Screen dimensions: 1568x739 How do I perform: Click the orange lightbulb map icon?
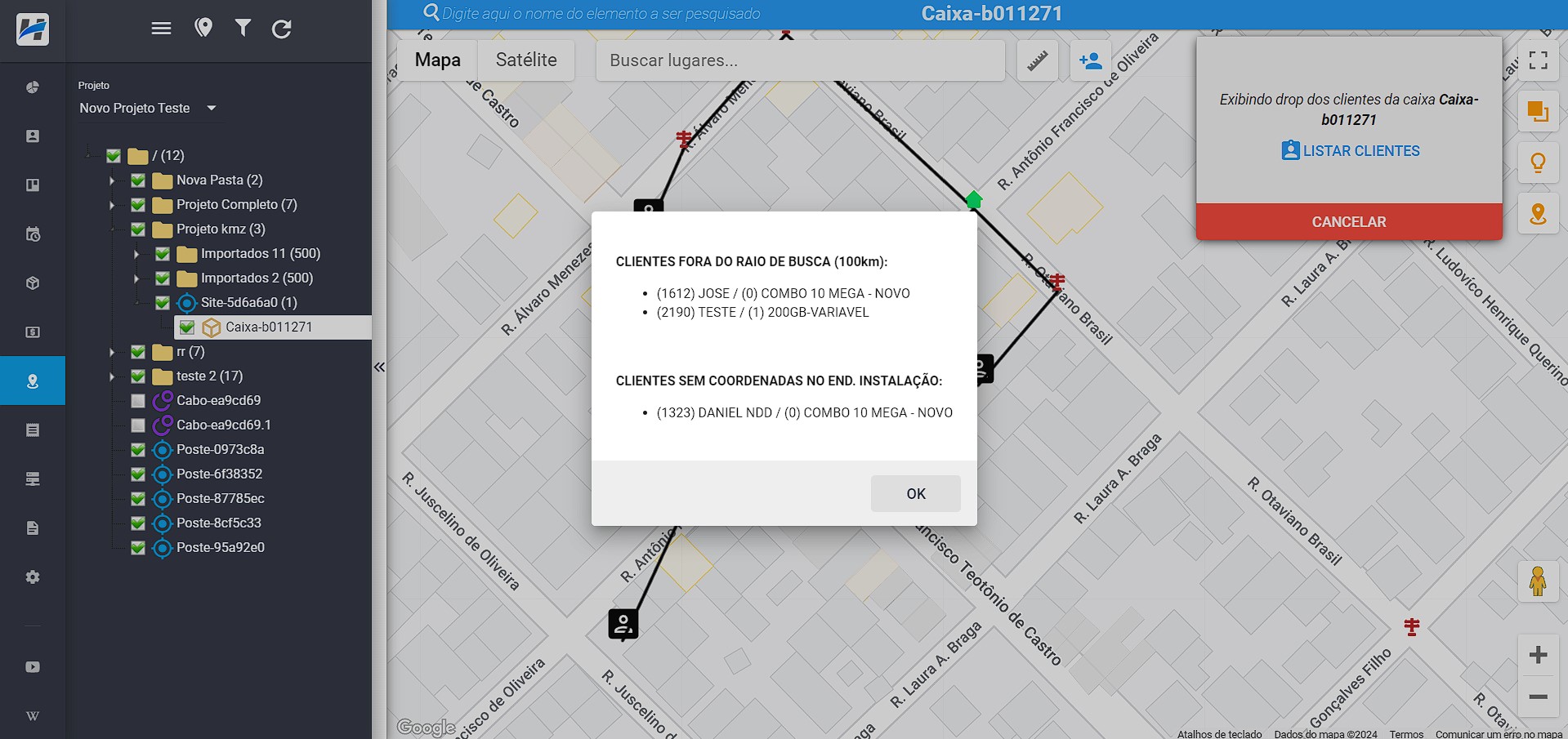click(1539, 162)
